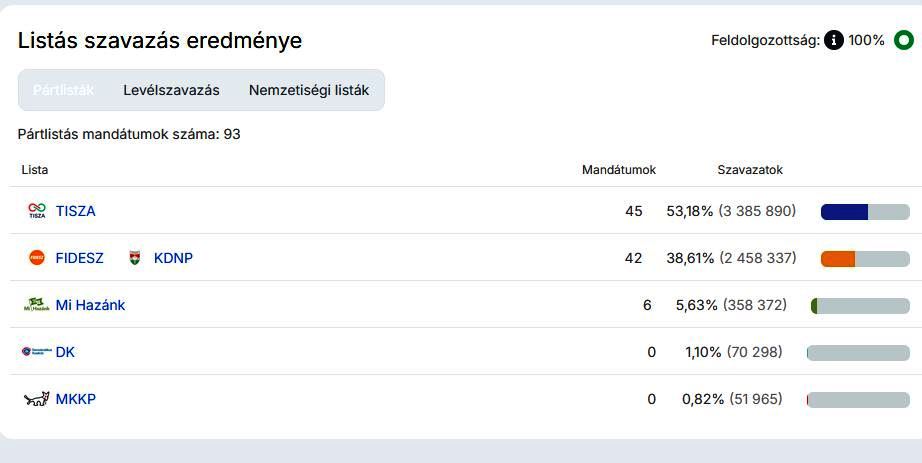Select the Nemzetiségi listák tab

point(308,90)
